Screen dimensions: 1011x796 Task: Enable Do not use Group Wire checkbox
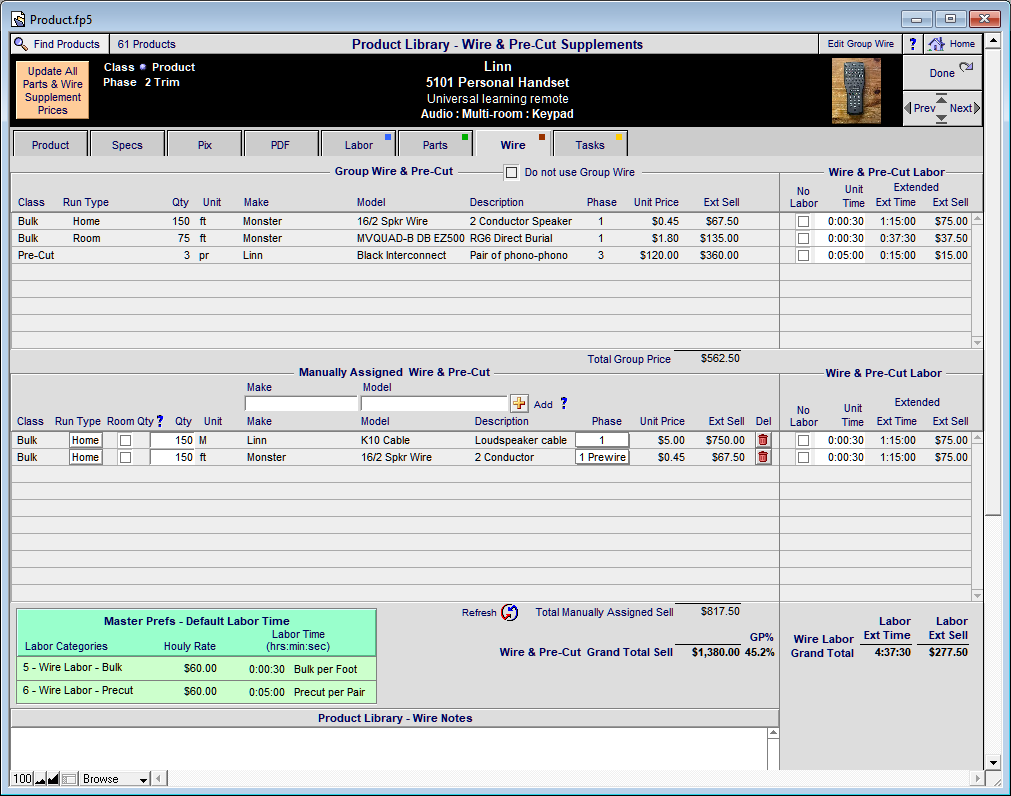click(511, 173)
